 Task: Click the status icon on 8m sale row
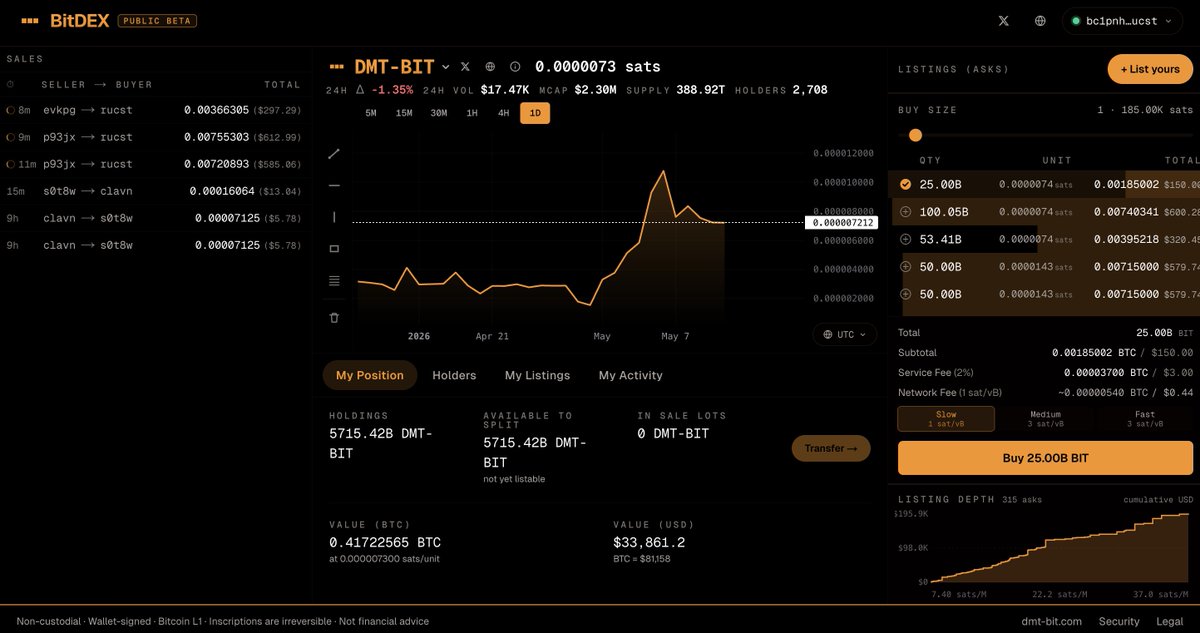point(10,110)
